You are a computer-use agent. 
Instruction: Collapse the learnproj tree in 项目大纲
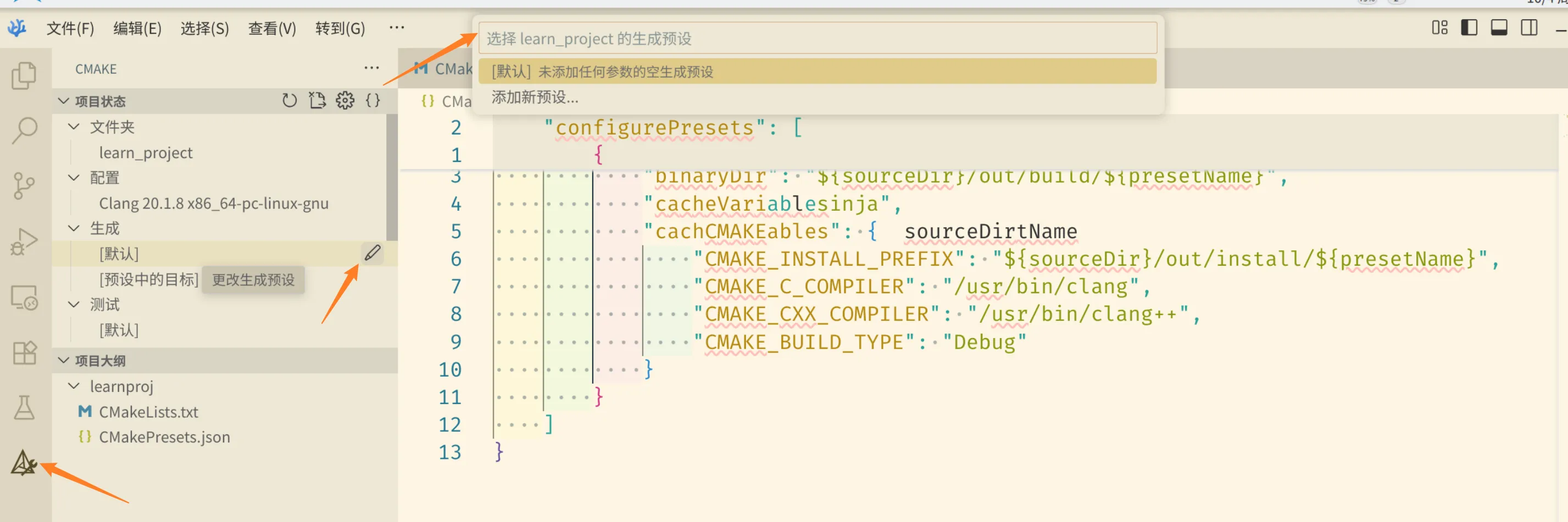[74, 386]
